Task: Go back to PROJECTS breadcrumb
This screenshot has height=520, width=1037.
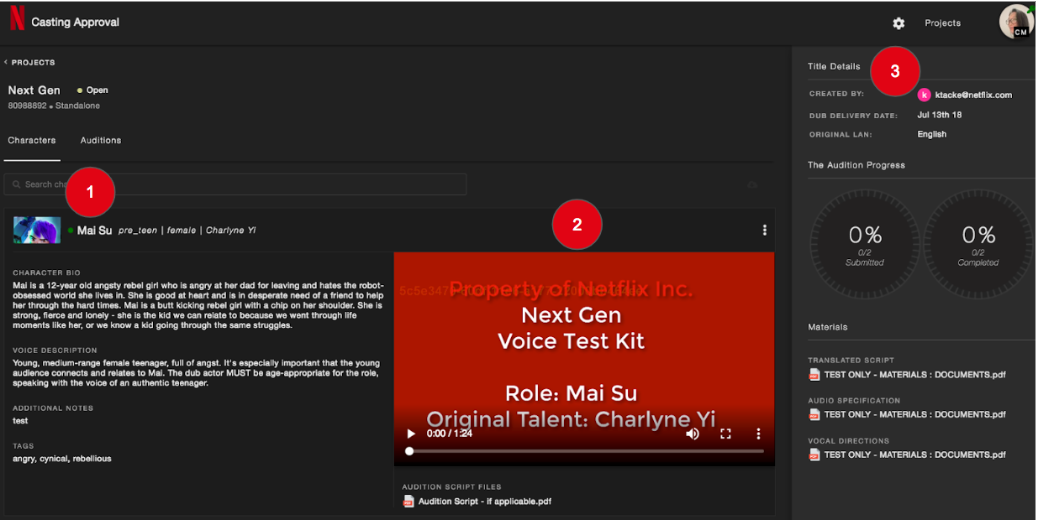Action: [x=30, y=62]
